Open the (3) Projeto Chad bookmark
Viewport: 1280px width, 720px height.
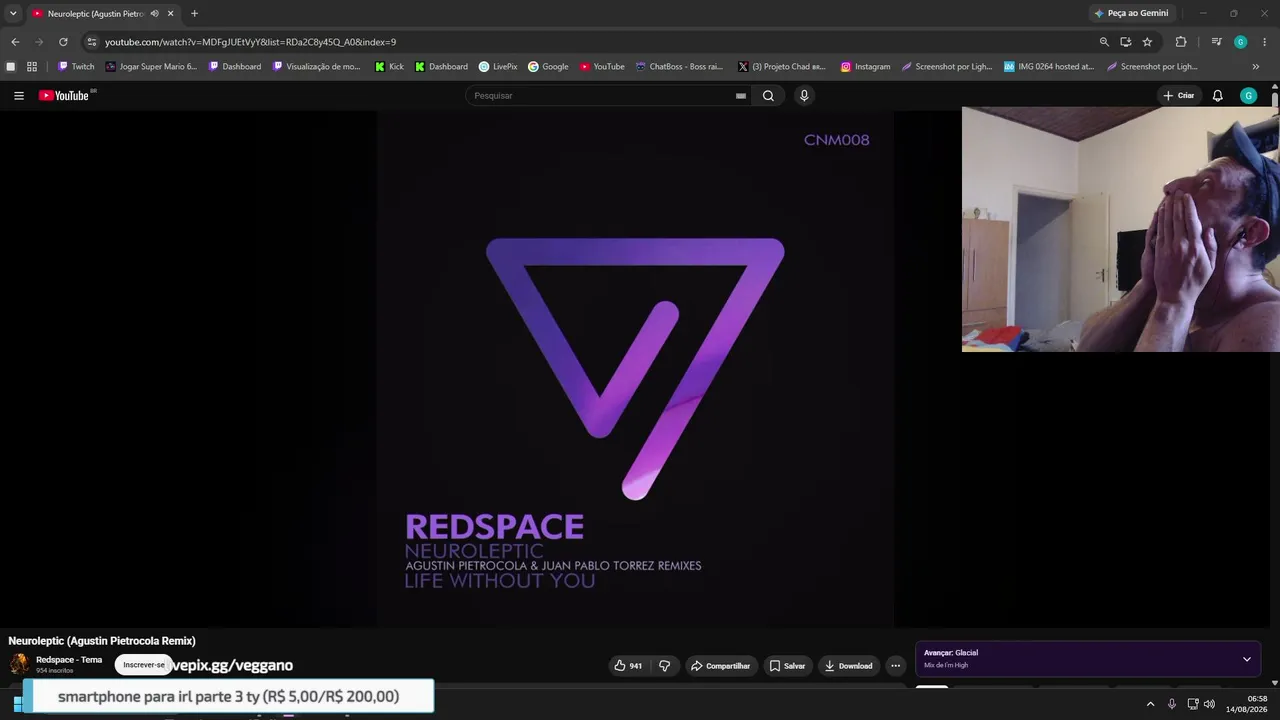[782, 67]
